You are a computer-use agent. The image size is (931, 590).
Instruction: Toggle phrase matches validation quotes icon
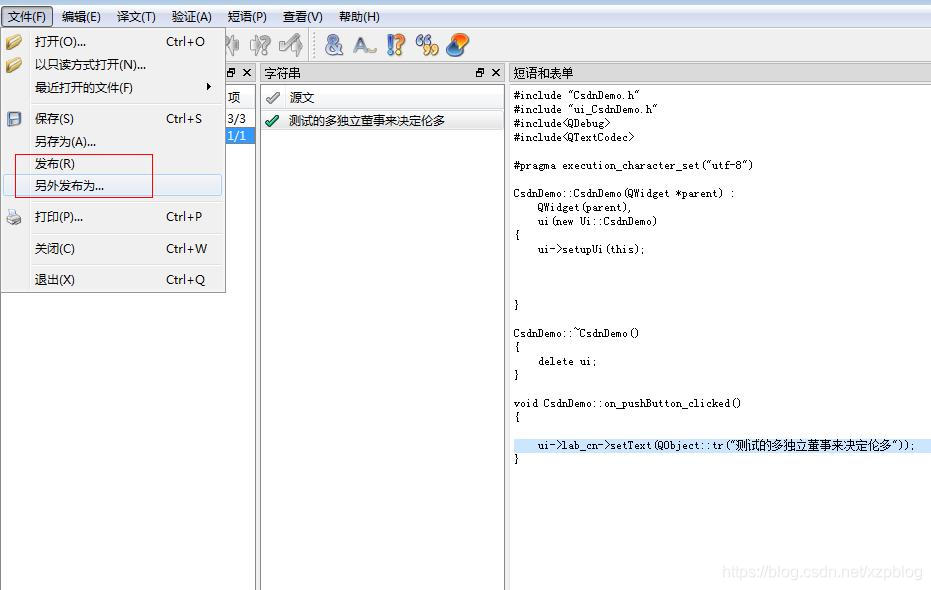(427, 45)
